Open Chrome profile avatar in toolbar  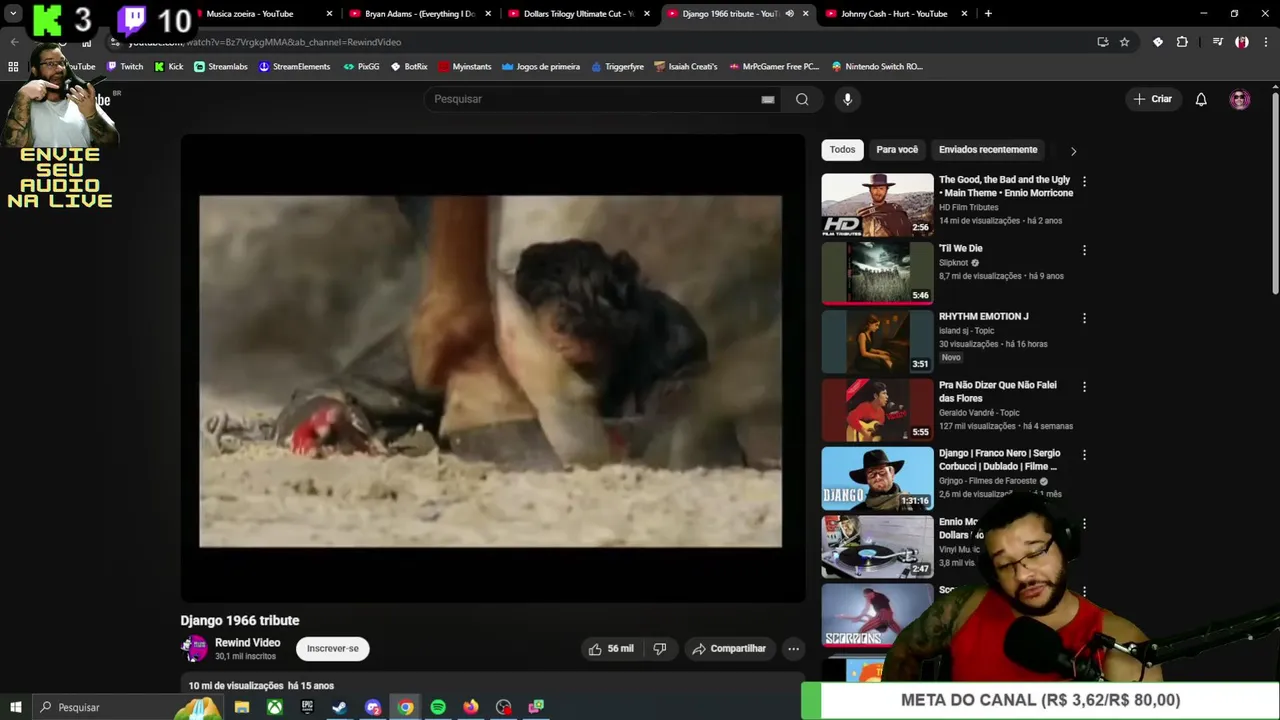click(1241, 42)
